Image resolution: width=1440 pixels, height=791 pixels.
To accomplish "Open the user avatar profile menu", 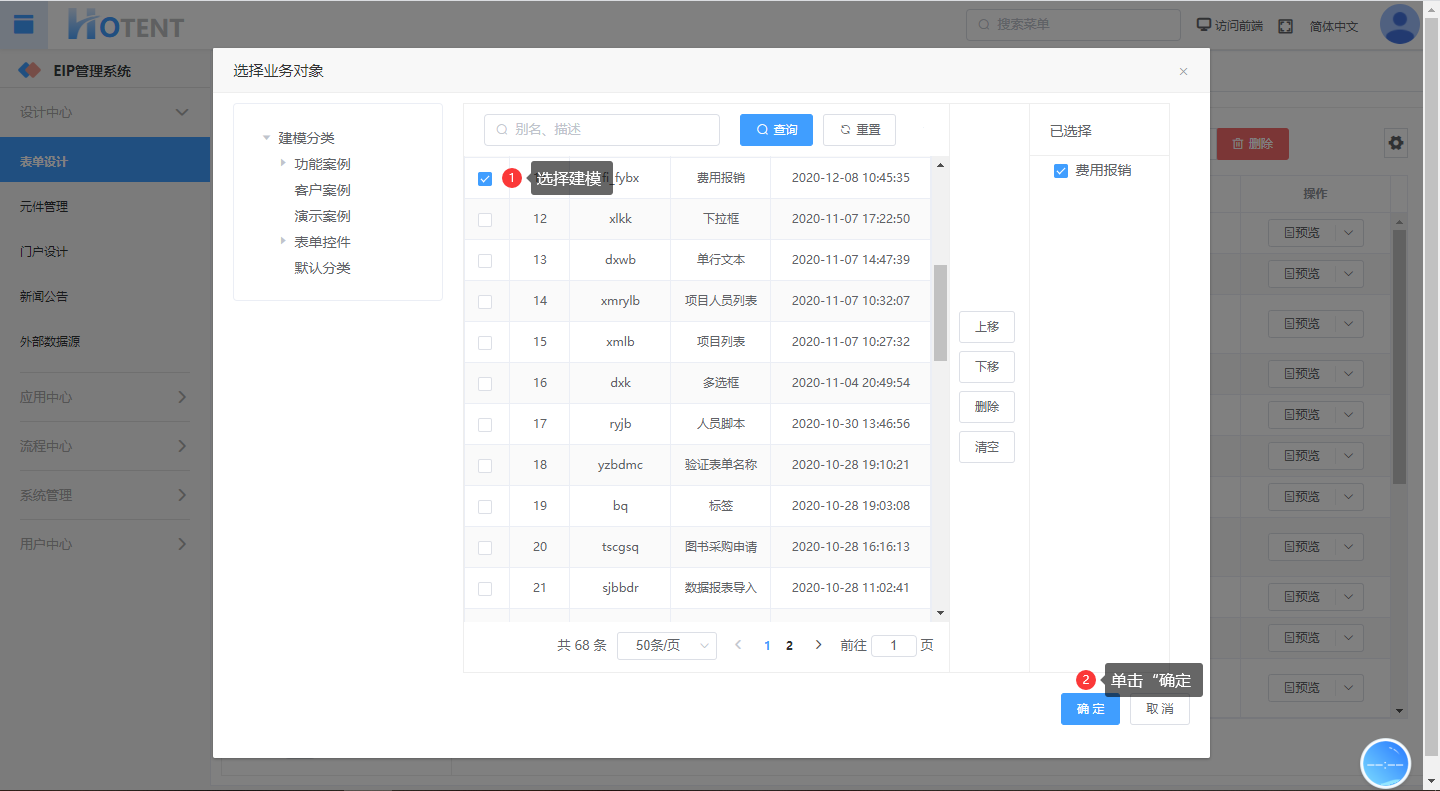I will [x=1399, y=25].
